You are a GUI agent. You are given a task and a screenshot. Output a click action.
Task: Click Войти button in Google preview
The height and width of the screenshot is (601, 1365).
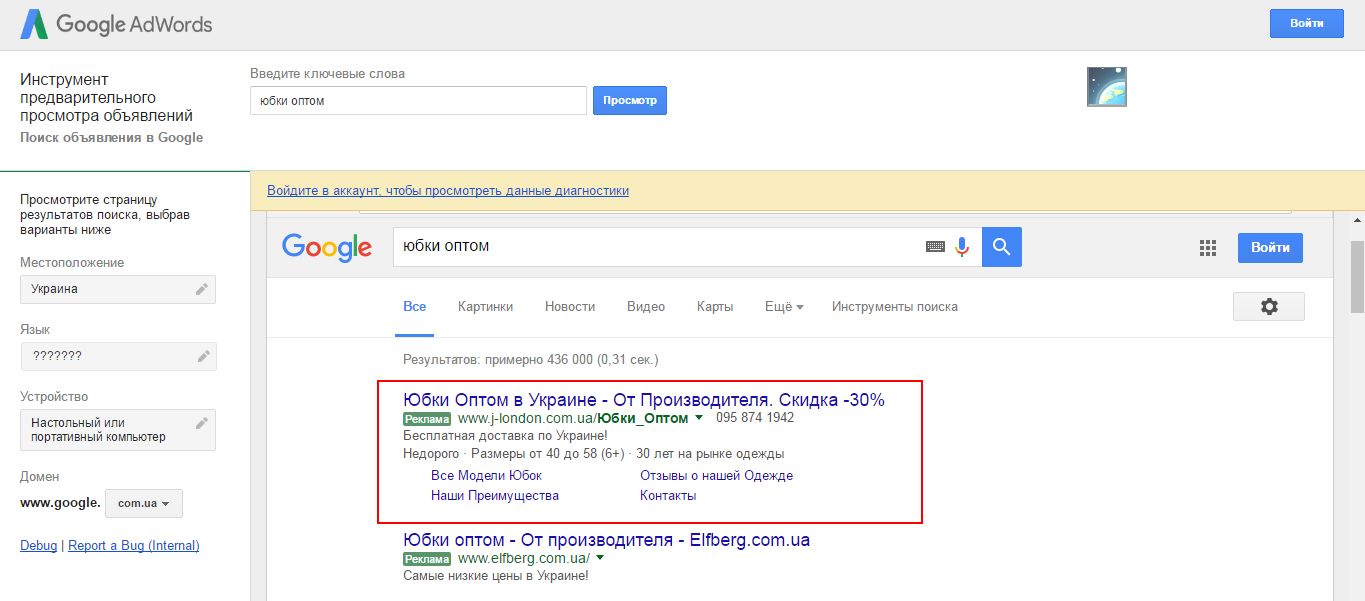coord(1270,247)
